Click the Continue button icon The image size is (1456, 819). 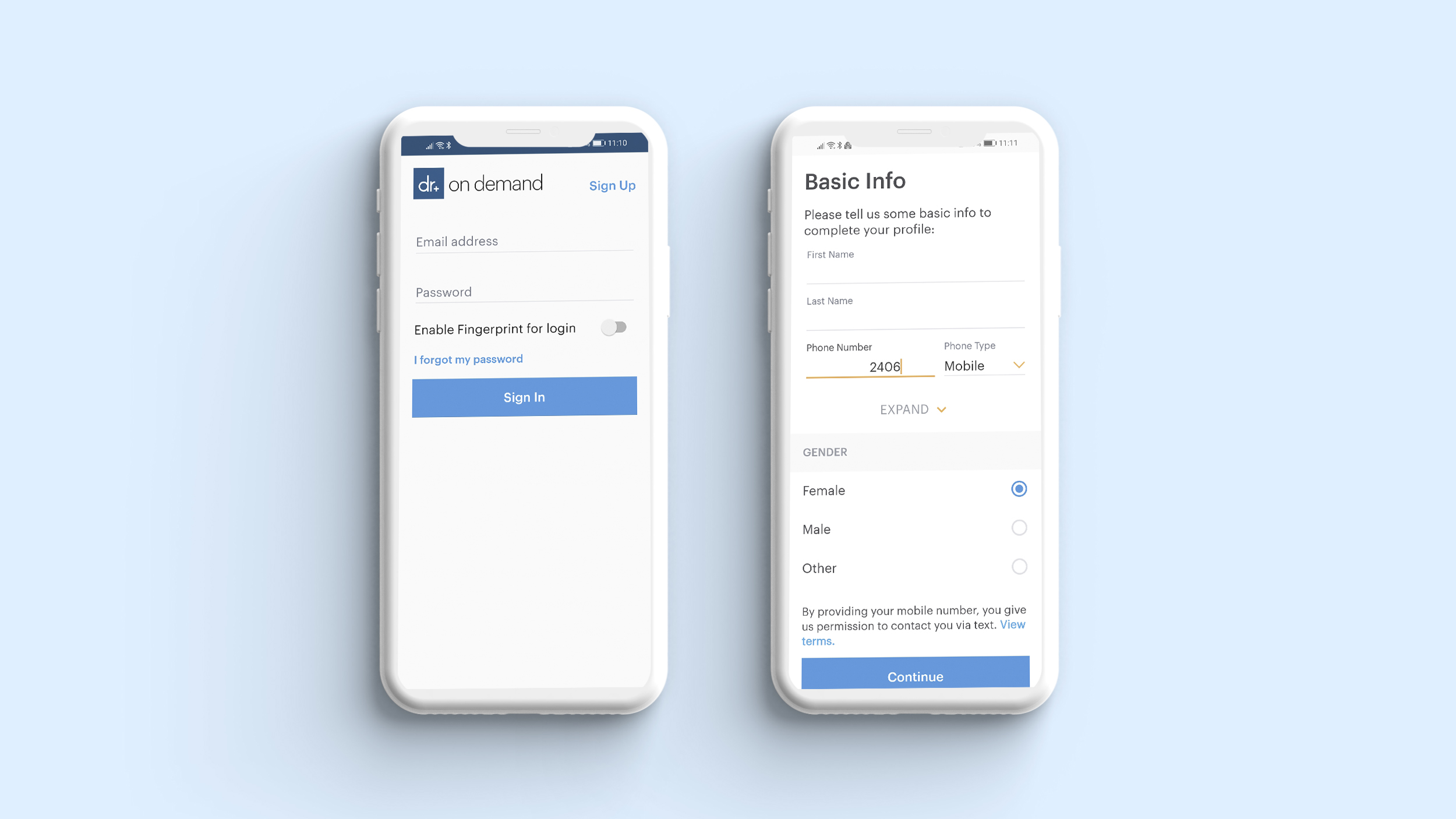[x=914, y=676]
